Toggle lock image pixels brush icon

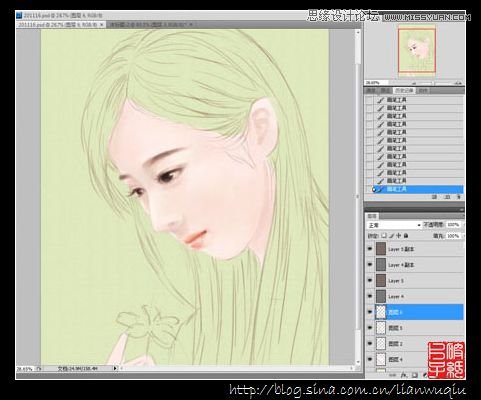(392, 236)
